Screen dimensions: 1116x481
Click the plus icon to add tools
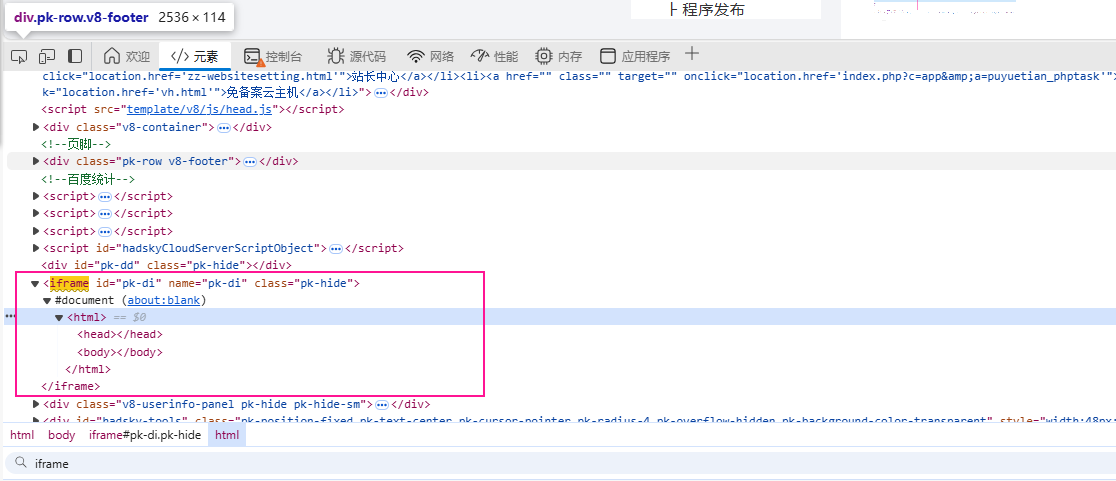coord(692,54)
